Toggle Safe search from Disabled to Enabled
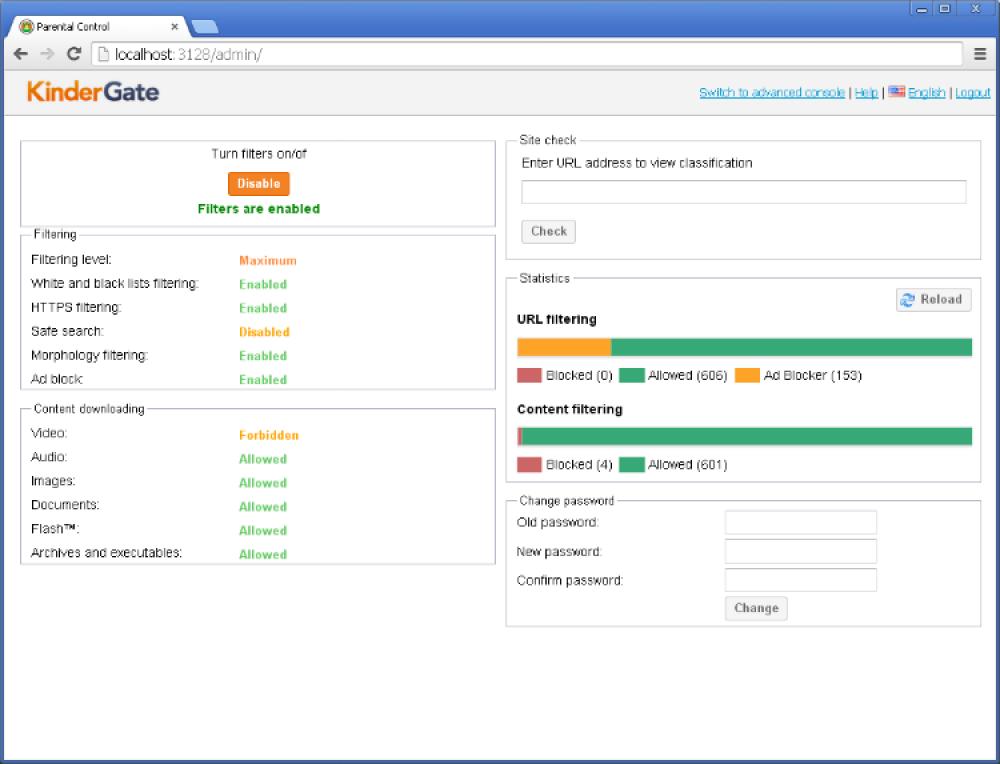1000x764 pixels. pyautogui.click(x=263, y=331)
